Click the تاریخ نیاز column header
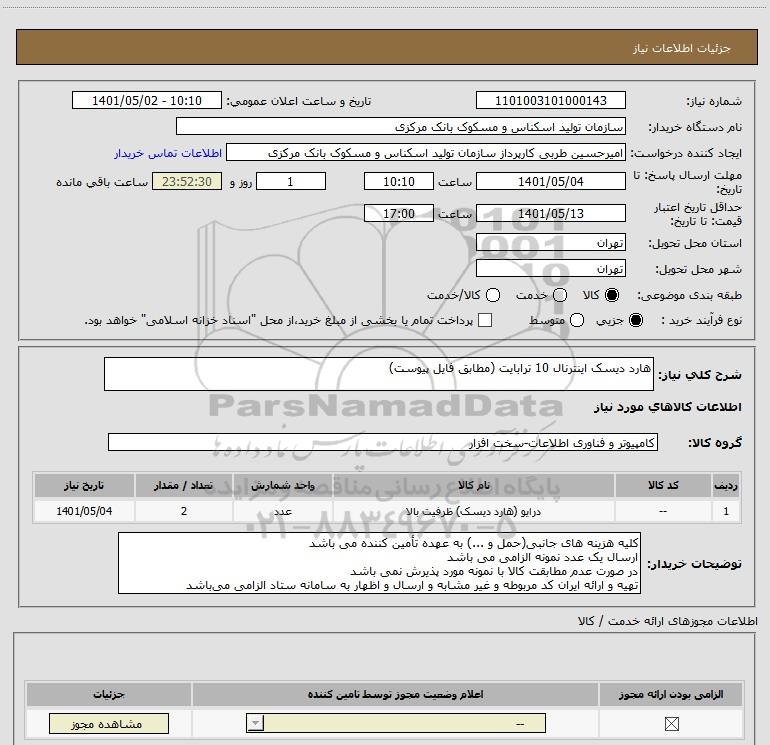This screenshot has width=770, height=745. tap(84, 485)
